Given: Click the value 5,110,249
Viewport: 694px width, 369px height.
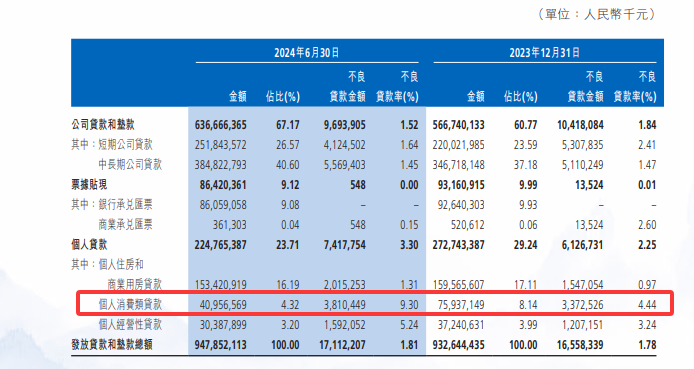Looking at the screenshot, I should tap(582, 165).
